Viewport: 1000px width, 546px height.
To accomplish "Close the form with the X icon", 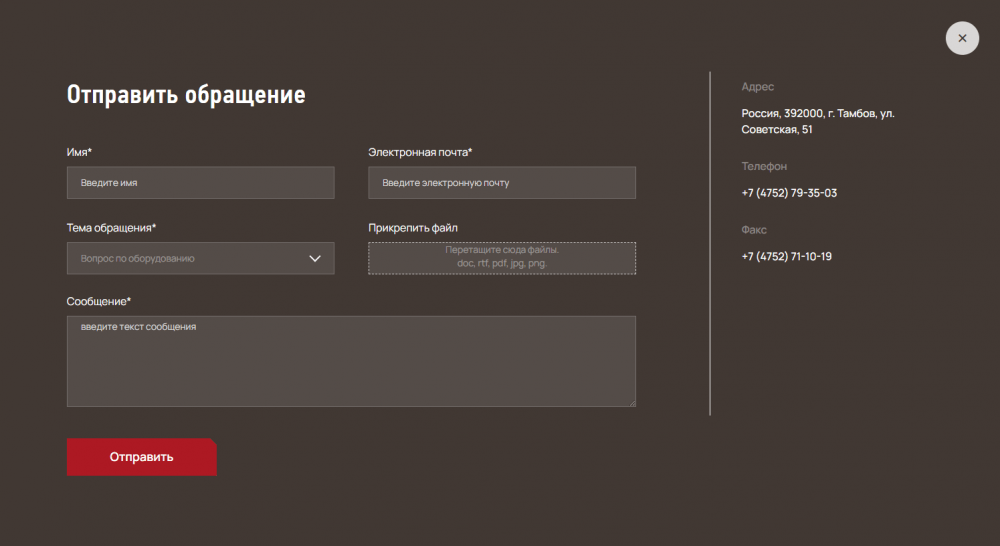I will [x=962, y=38].
